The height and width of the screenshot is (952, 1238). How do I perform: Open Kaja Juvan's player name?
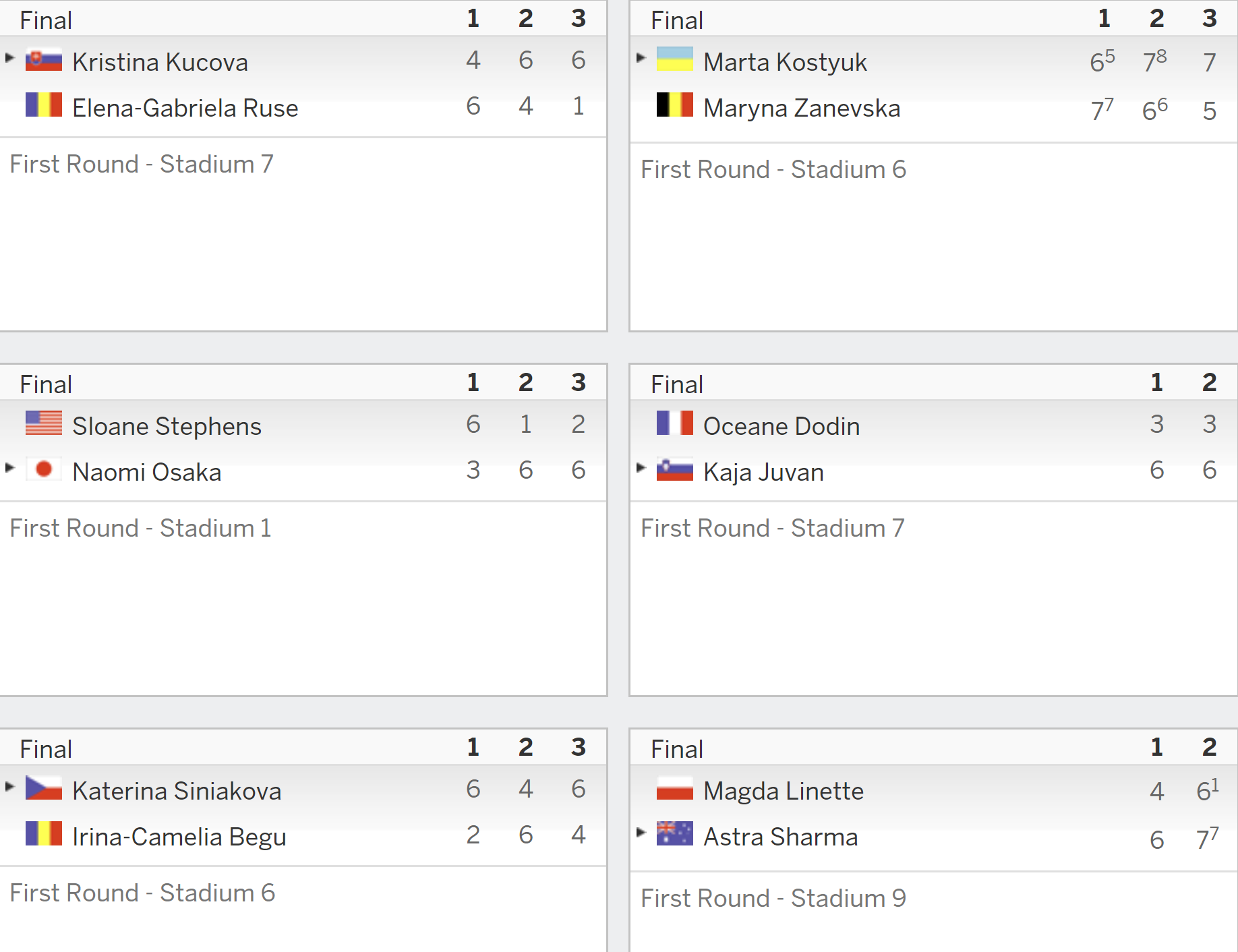click(x=763, y=472)
